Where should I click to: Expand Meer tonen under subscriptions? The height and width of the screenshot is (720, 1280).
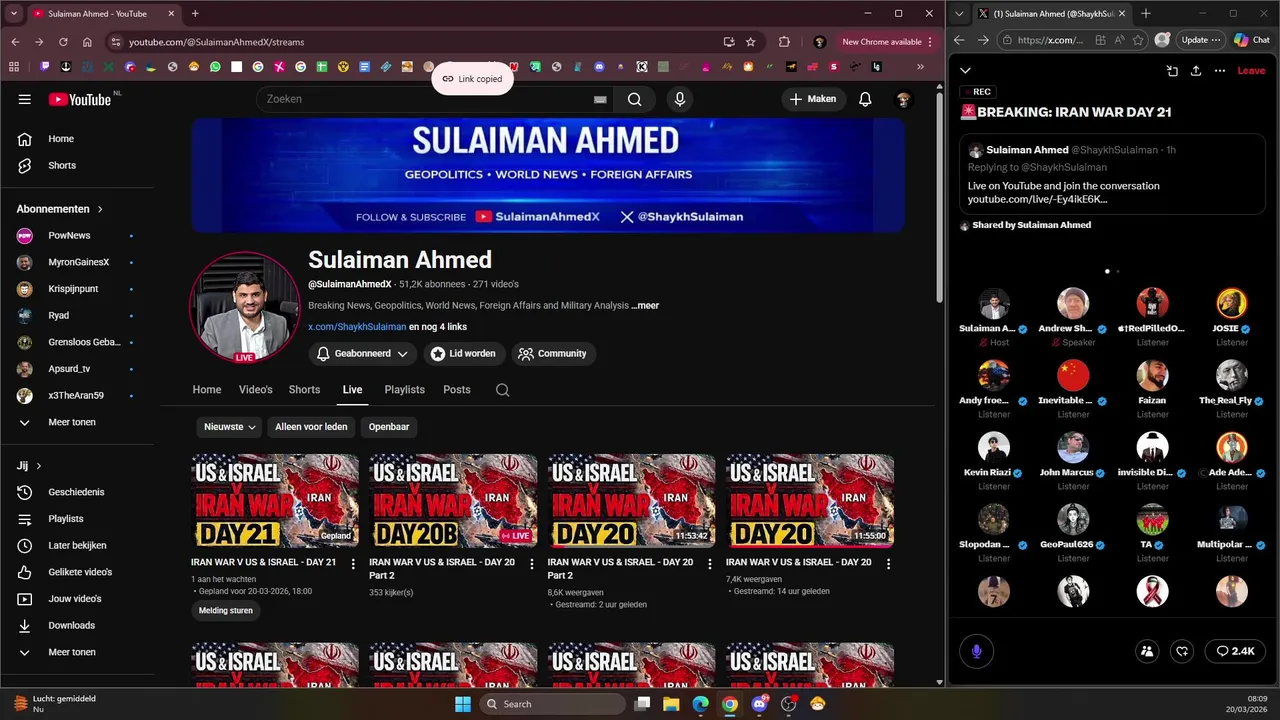pyautogui.click(x=77, y=422)
